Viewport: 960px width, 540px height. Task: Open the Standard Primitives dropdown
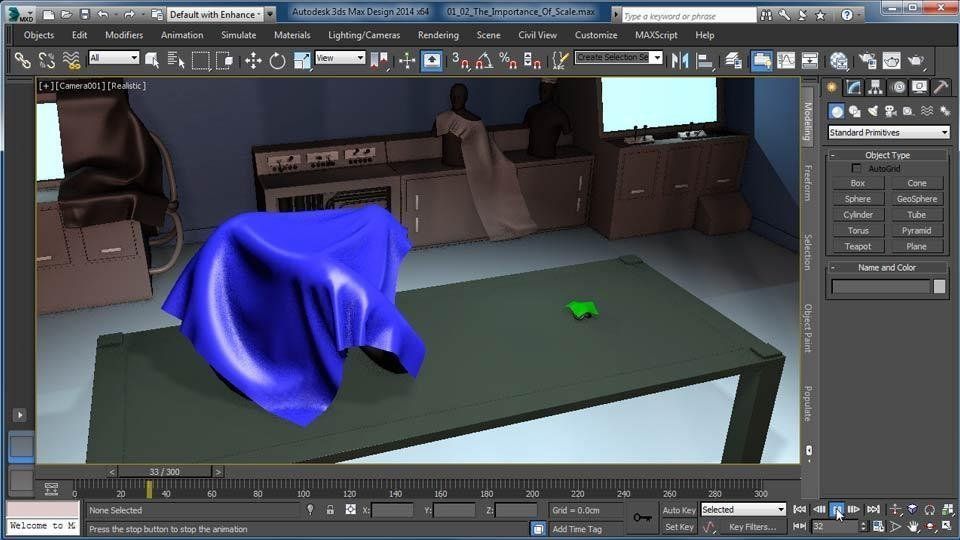(888, 132)
